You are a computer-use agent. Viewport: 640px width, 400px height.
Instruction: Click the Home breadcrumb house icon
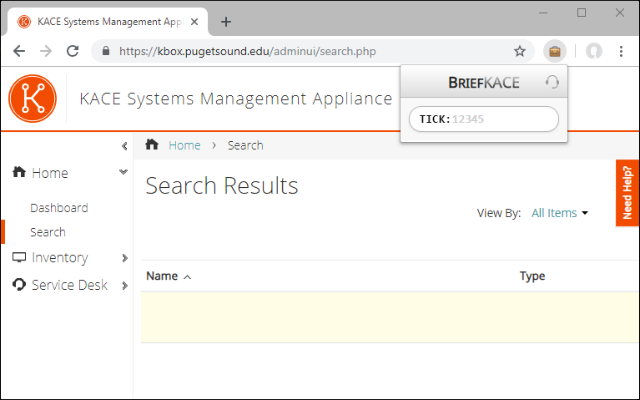152,145
